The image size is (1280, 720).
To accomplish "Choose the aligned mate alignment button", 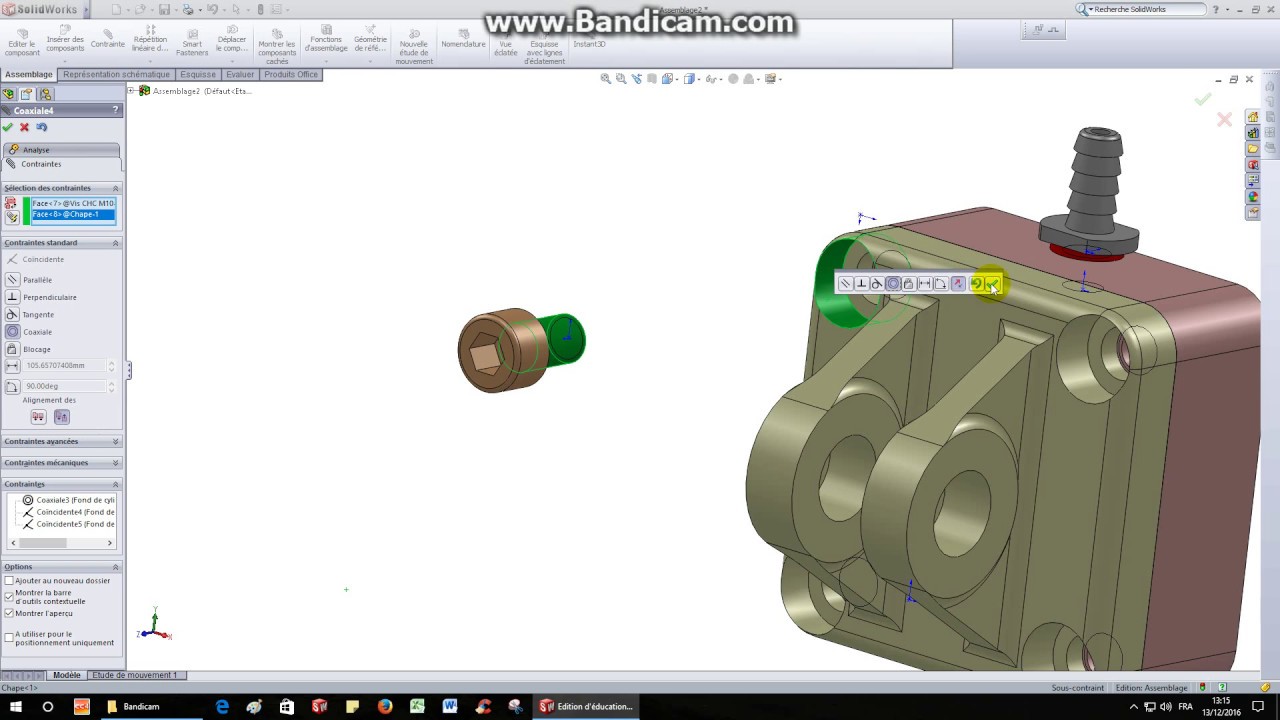I will [38, 417].
